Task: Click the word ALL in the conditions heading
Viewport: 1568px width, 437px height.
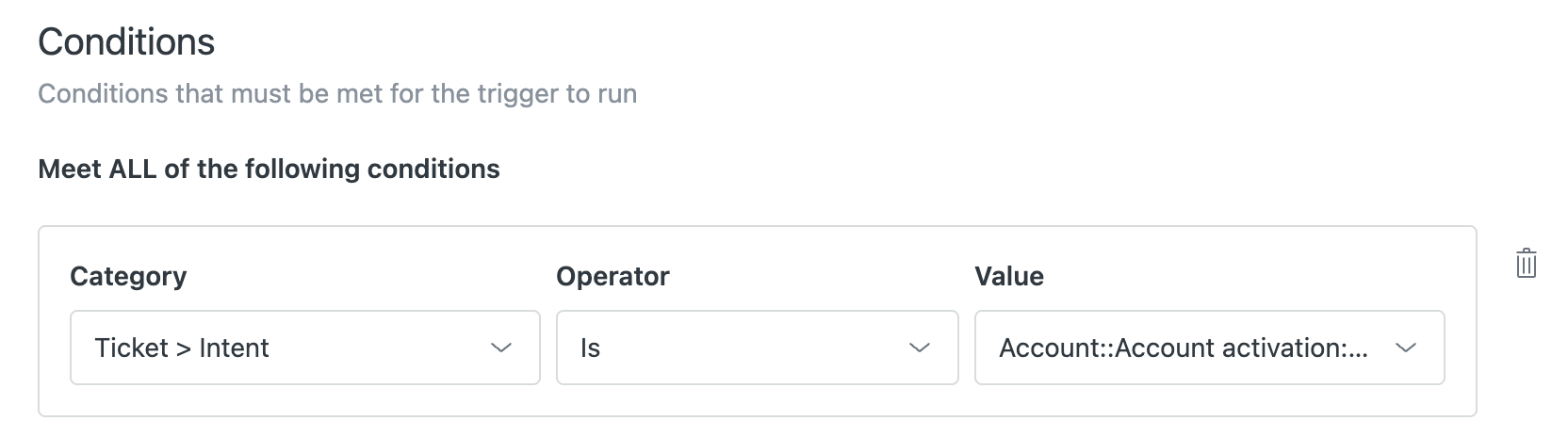Action: (x=133, y=170)
